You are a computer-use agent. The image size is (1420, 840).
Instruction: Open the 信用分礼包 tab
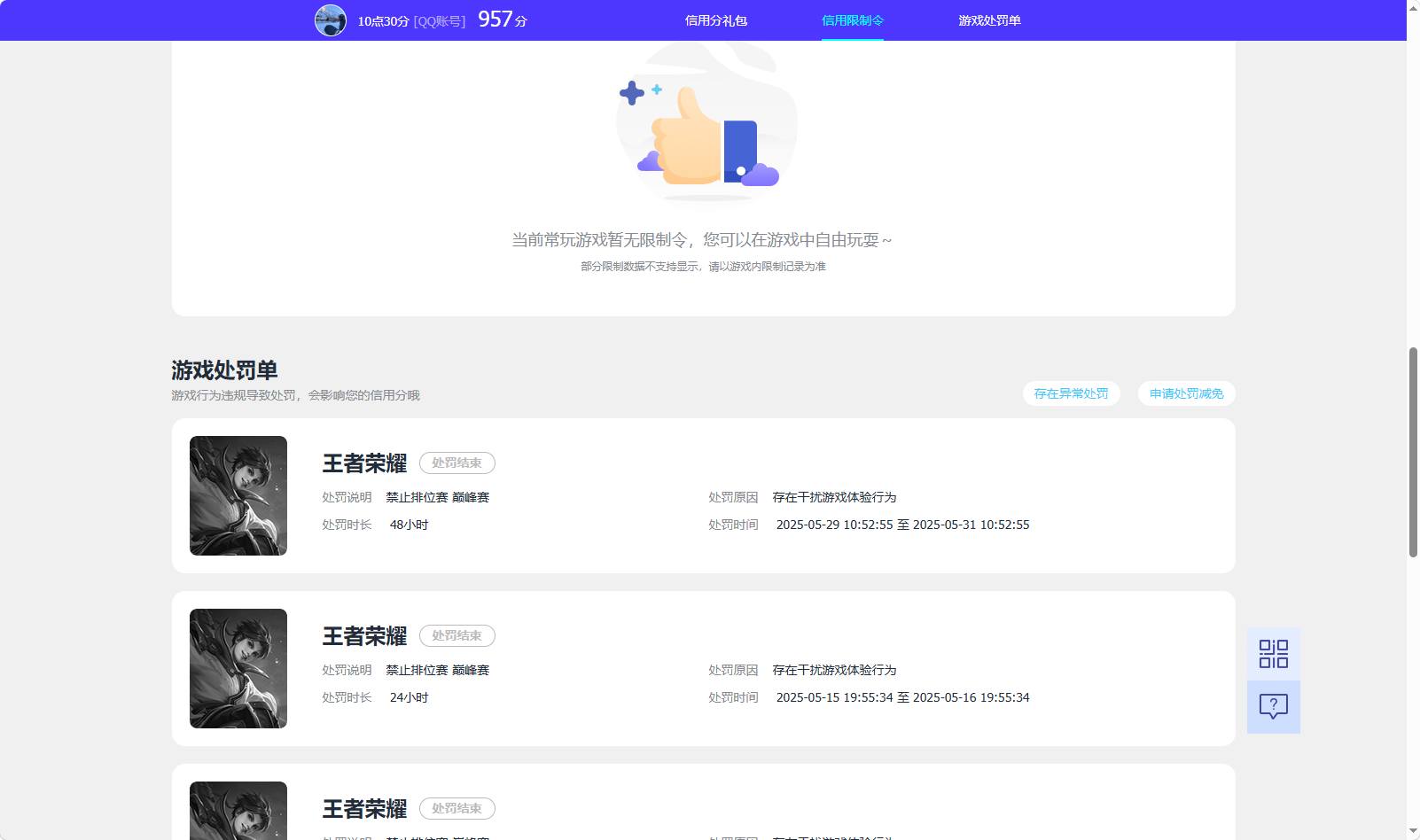tap(716, 20)
